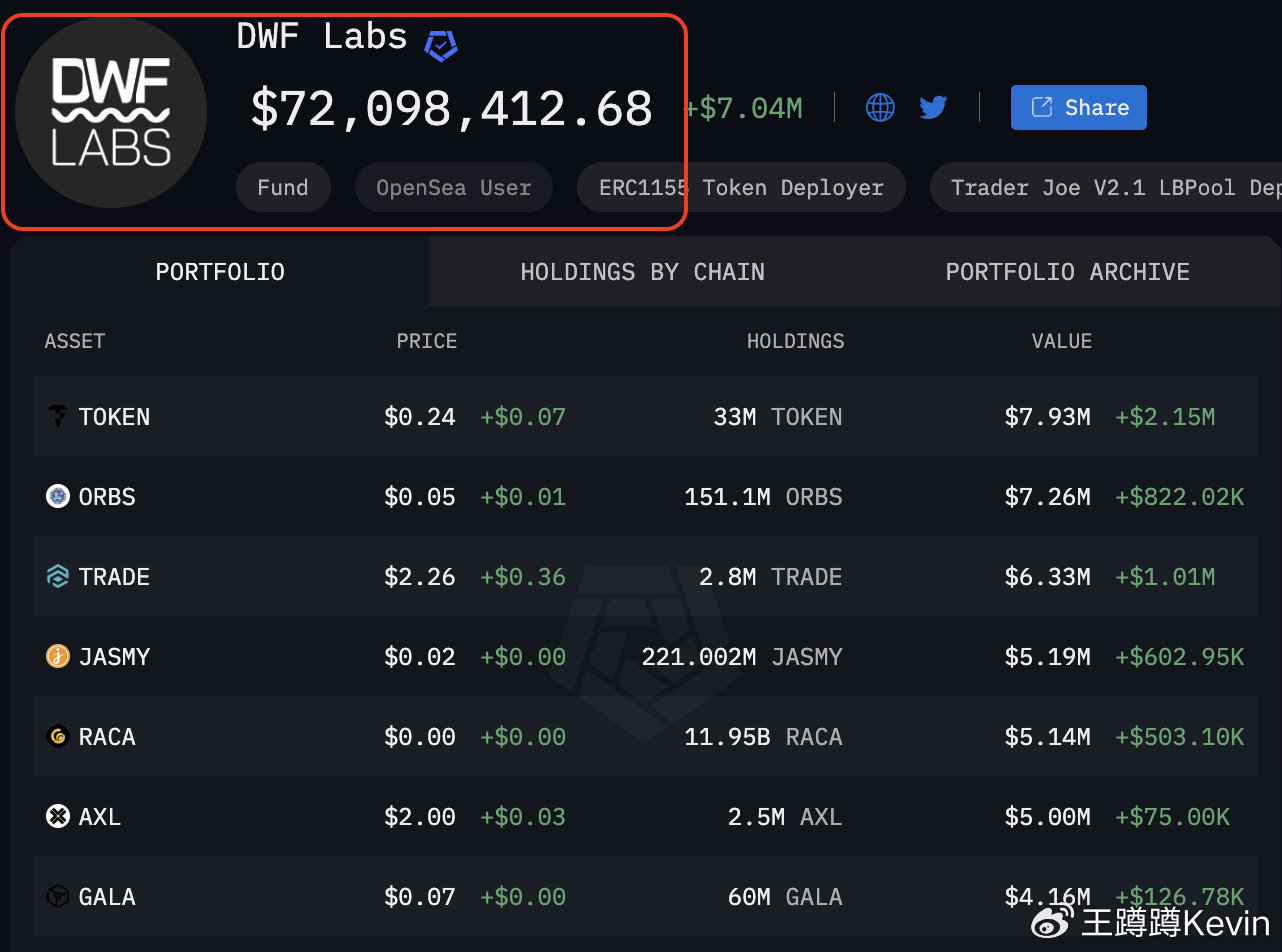Screen dimensions: 1282x952
Task: Switch to the HOLDINGS BY CHAIN tab
Action: pos(642,271)
